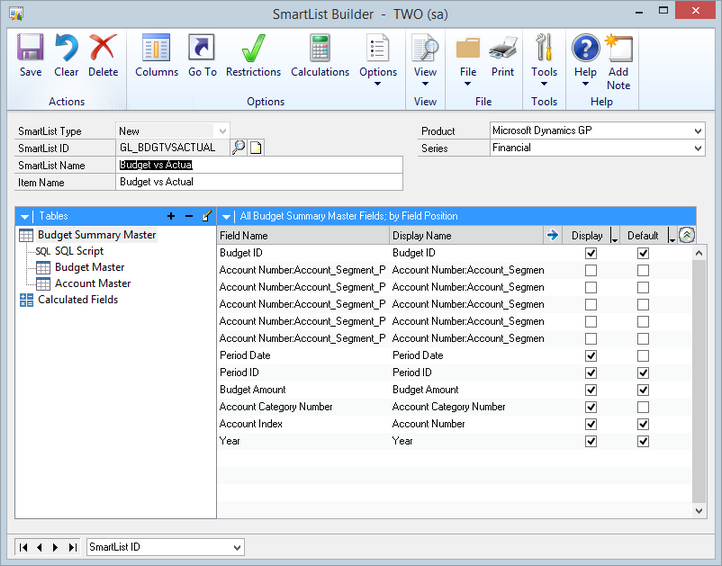This screenshot has width=722, height=566.
Task: Add a table with the plus icon
Action: (x=171, y=216)
